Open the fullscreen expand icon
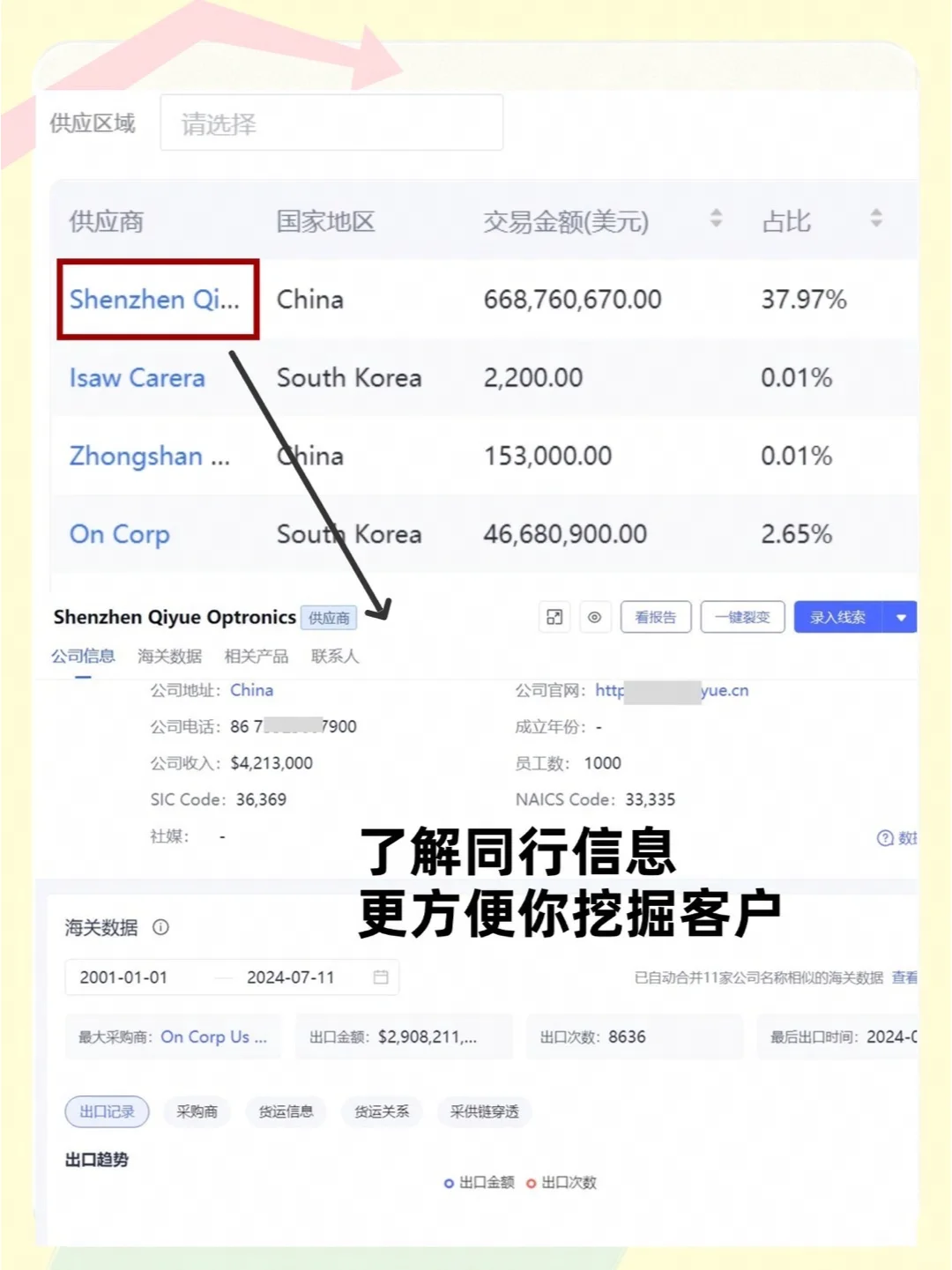Image resolution: width=952 pixels, height=1270 pixels. [x=554, y=617]
